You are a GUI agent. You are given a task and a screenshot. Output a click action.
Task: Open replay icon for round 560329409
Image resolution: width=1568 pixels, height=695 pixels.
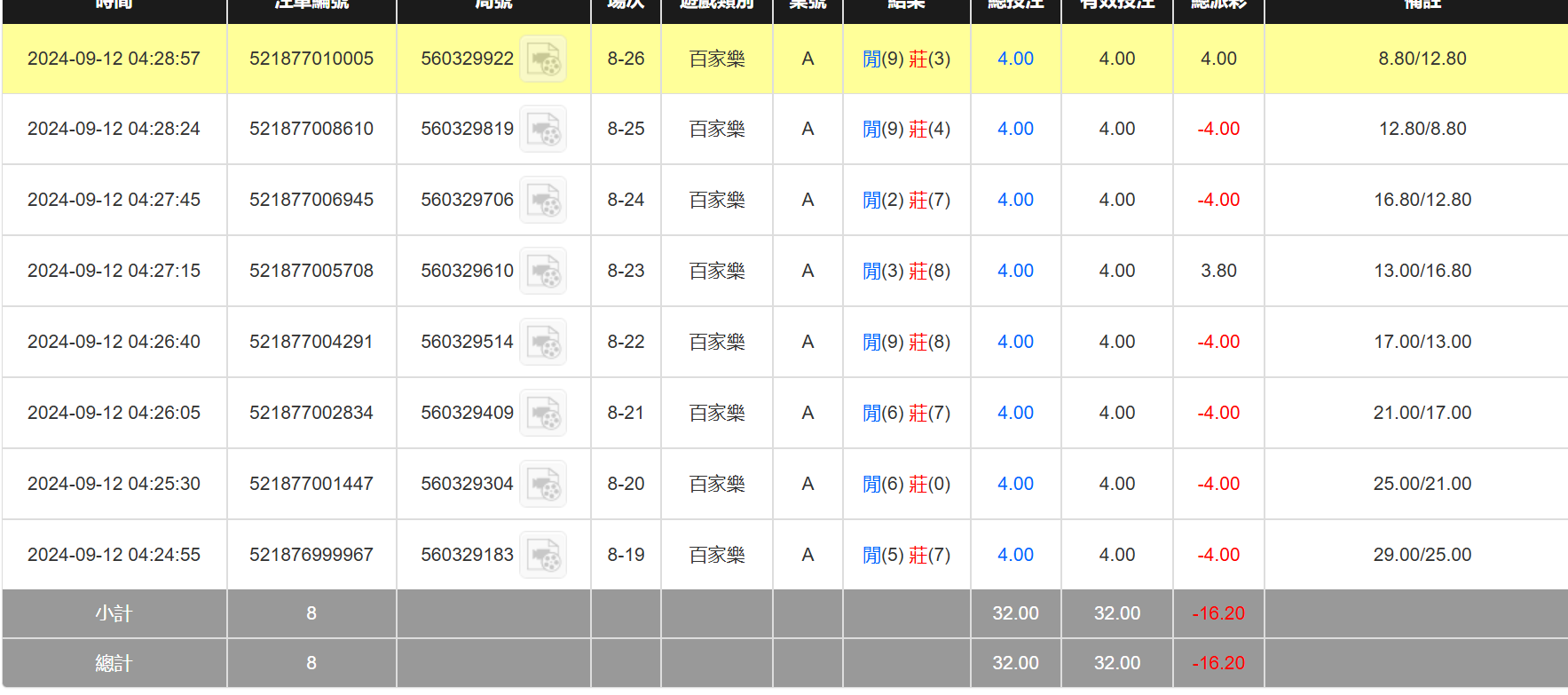click(542, 414)
